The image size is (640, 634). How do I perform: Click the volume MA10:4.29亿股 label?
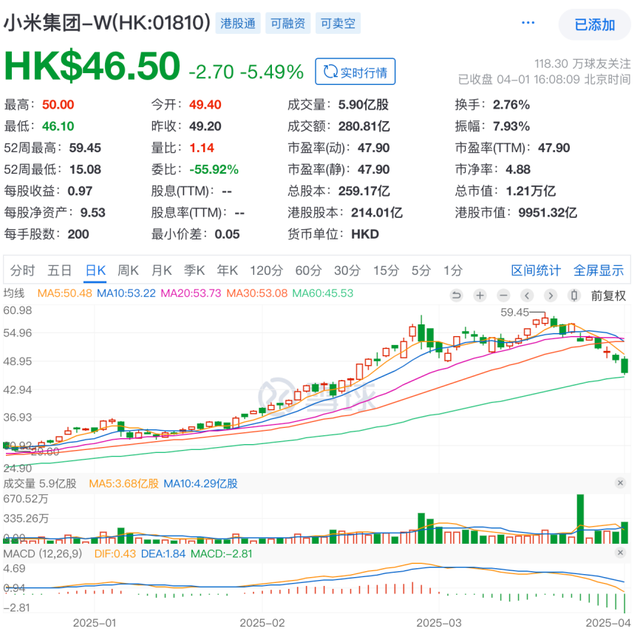[x=200, y=484]
